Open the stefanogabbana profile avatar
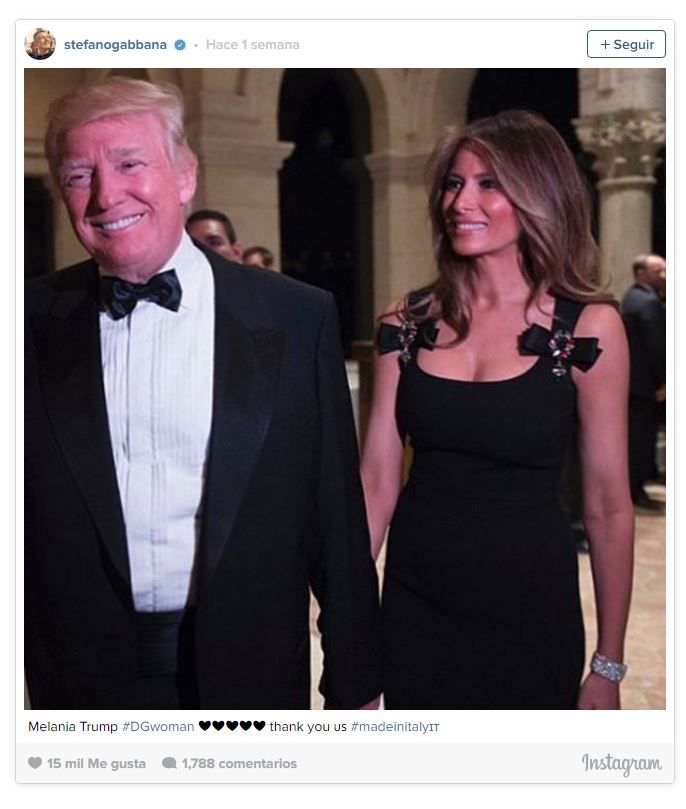The image size is (686, 809). 40,44
